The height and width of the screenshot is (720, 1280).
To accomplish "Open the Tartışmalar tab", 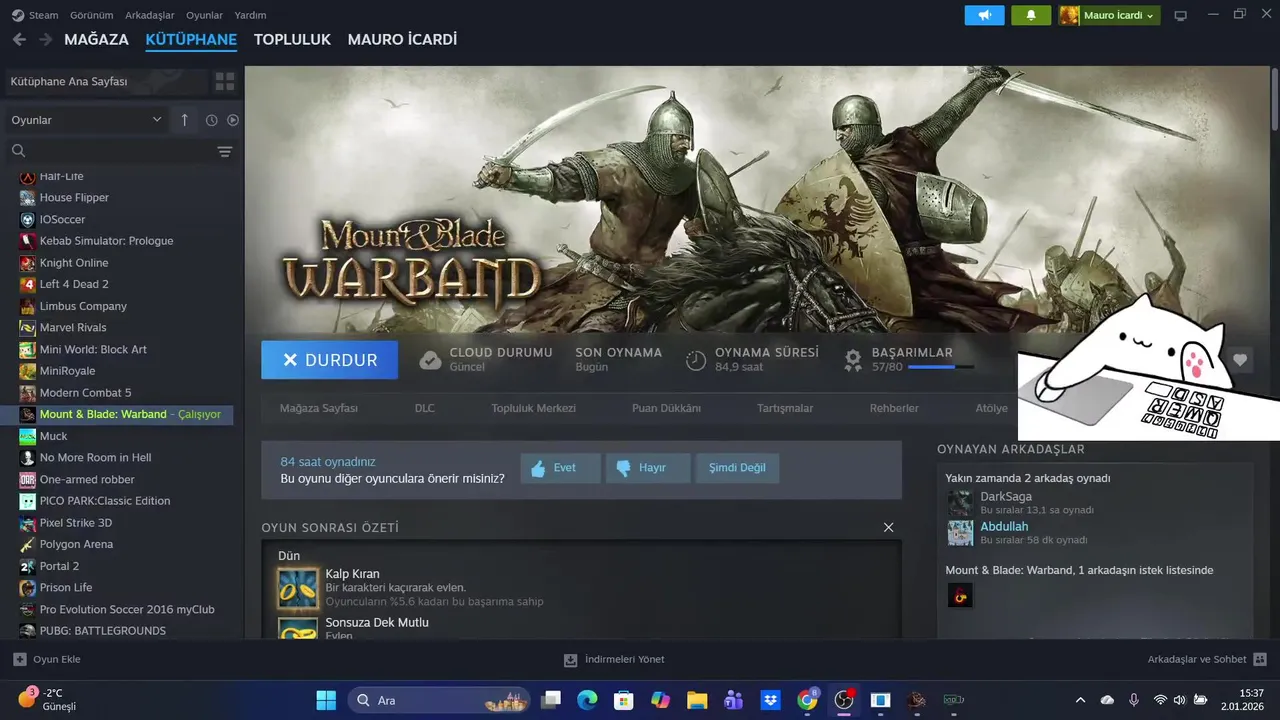I will [784, 408].
